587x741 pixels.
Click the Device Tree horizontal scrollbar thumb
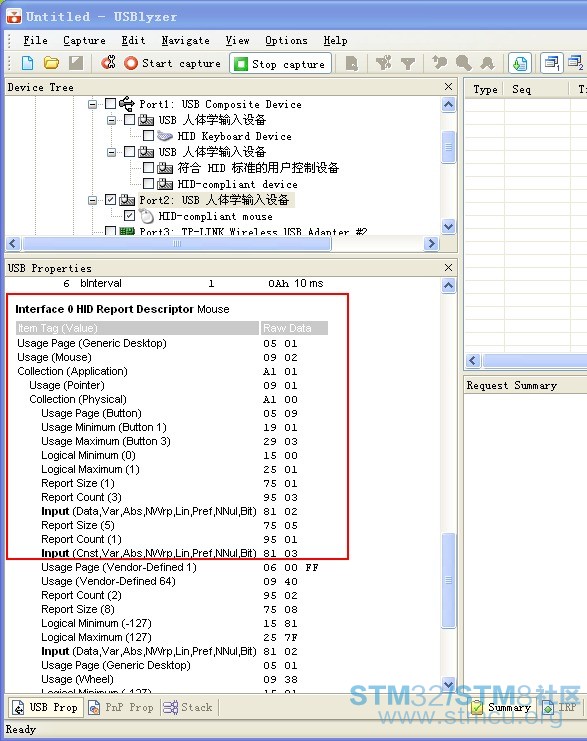tap(177, 243)
